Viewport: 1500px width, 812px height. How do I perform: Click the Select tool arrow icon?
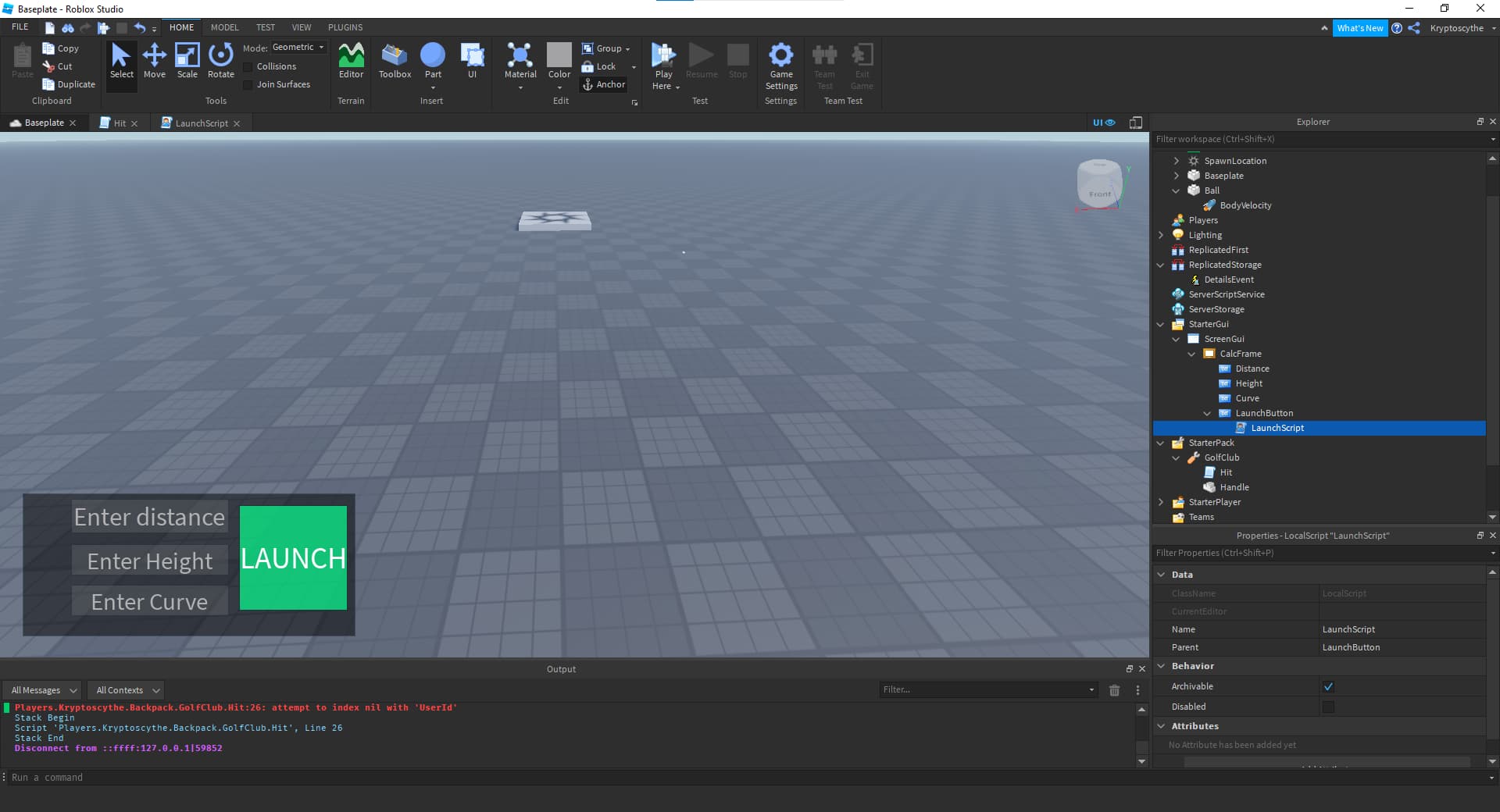121,55
